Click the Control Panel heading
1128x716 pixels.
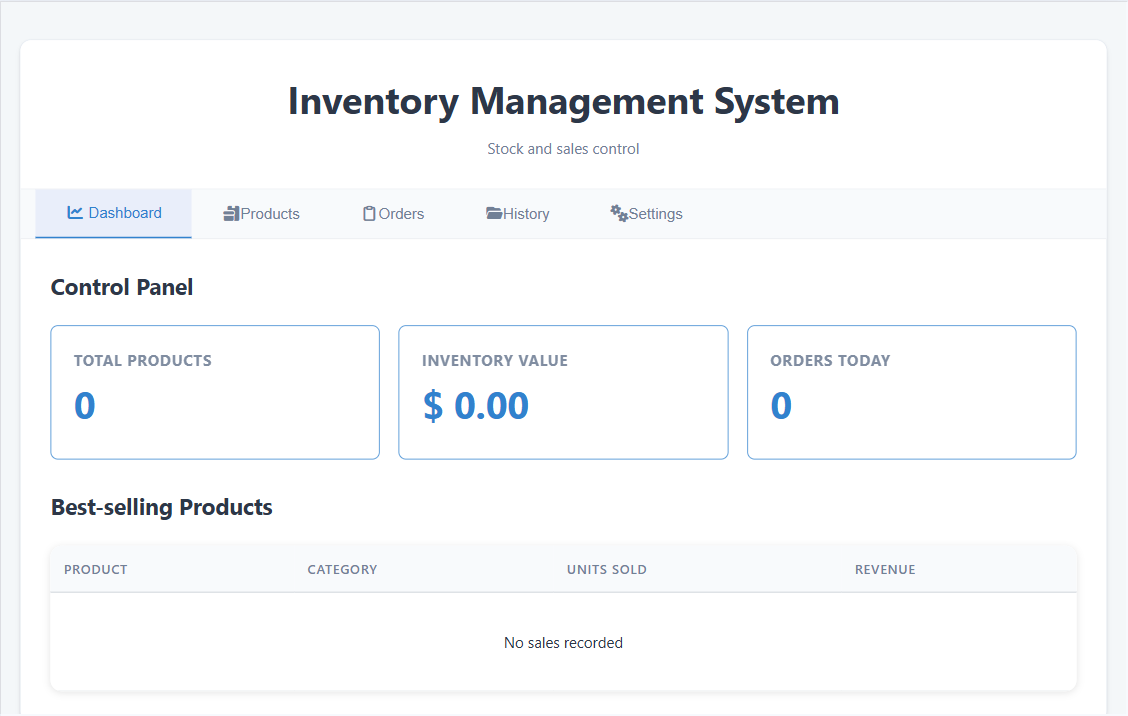(x=121, y=287)
